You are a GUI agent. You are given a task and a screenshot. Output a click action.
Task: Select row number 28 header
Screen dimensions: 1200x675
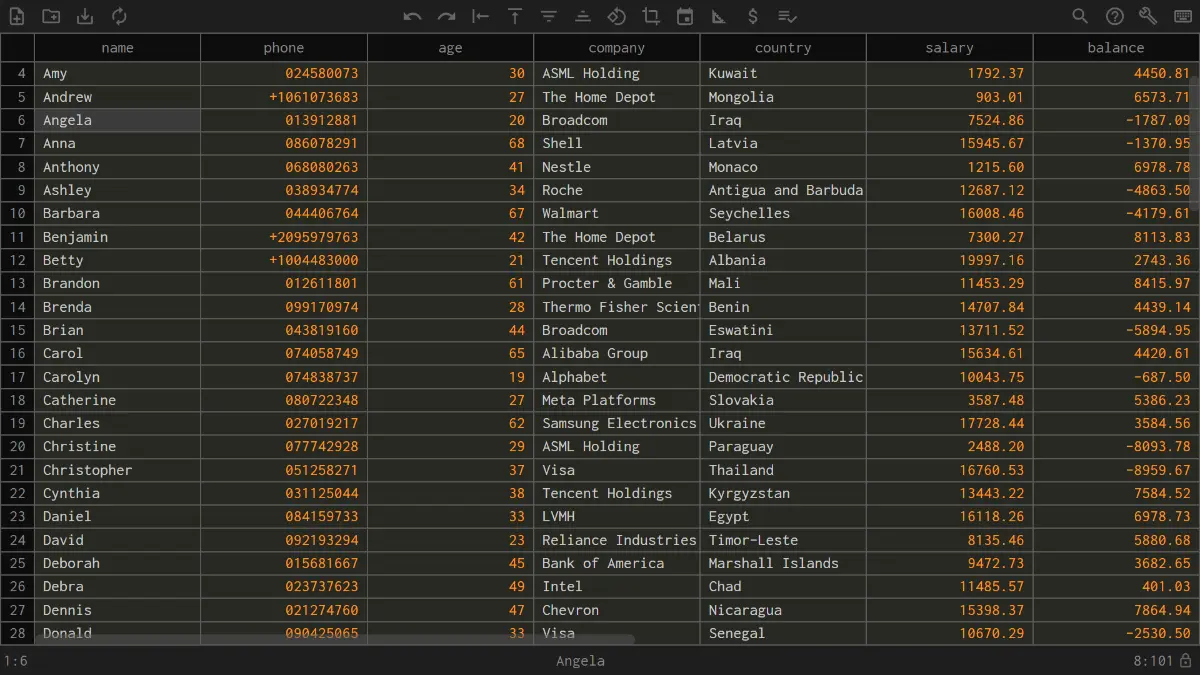(x=18, y=633)
